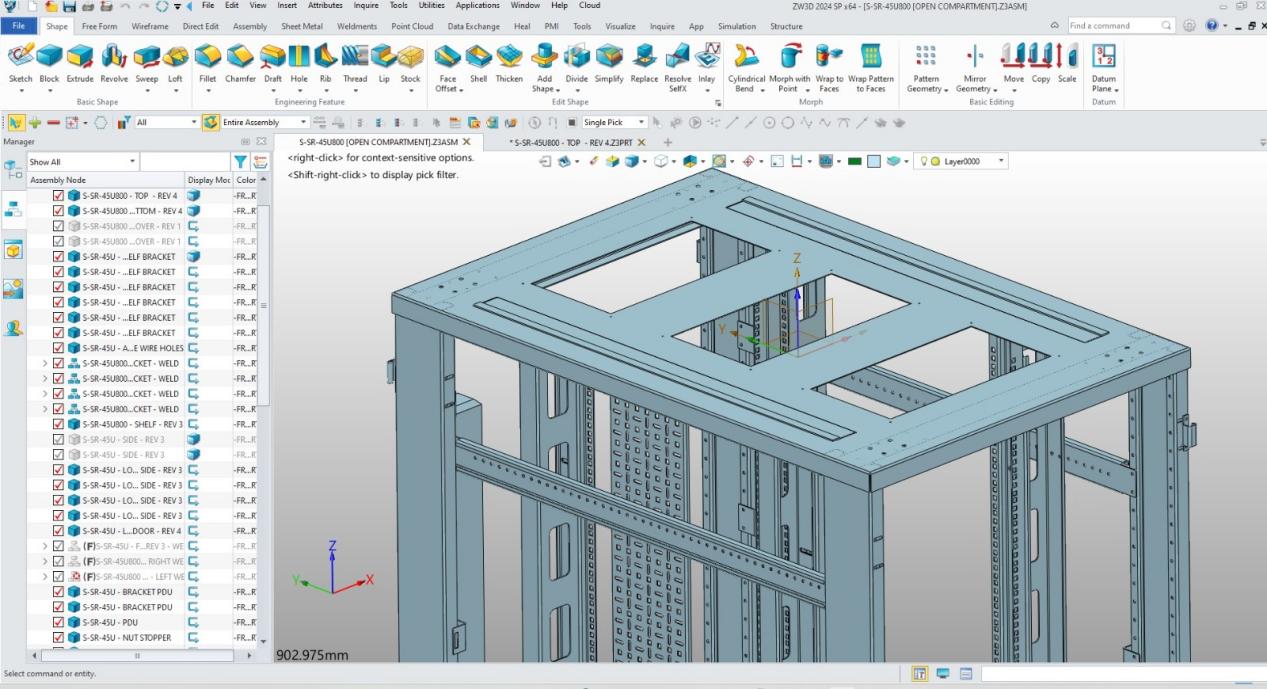Open the Layer0000 layer dropdown
This screenshot has width=1267, height=689.
click(x=1002, y=161)
